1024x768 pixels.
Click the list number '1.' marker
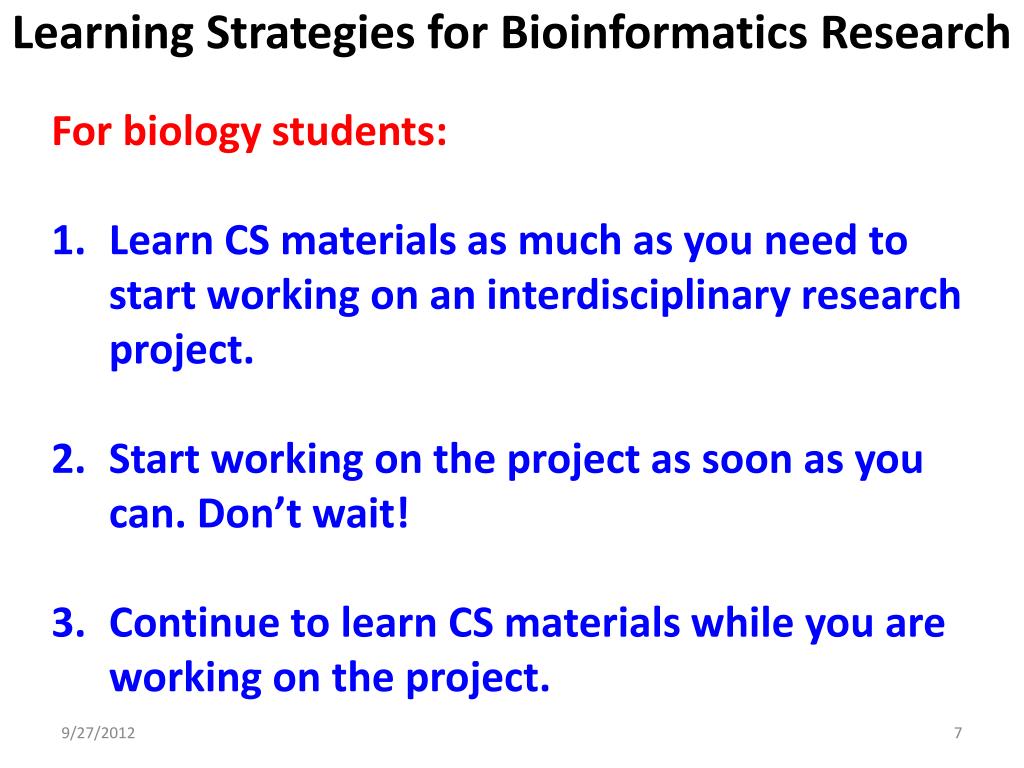(x=69, y=240)
